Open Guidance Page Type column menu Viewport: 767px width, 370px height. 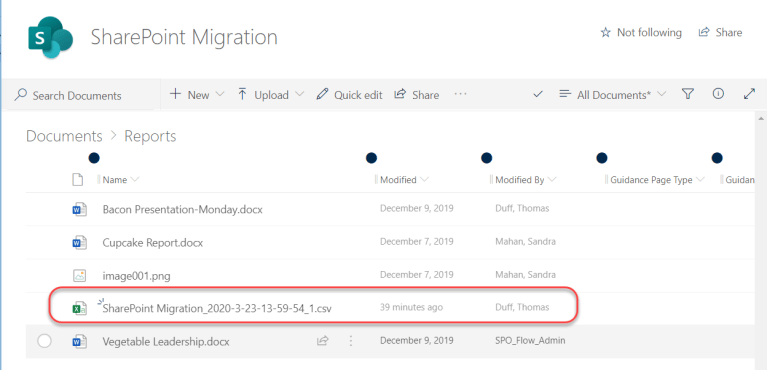pos(657,180)
